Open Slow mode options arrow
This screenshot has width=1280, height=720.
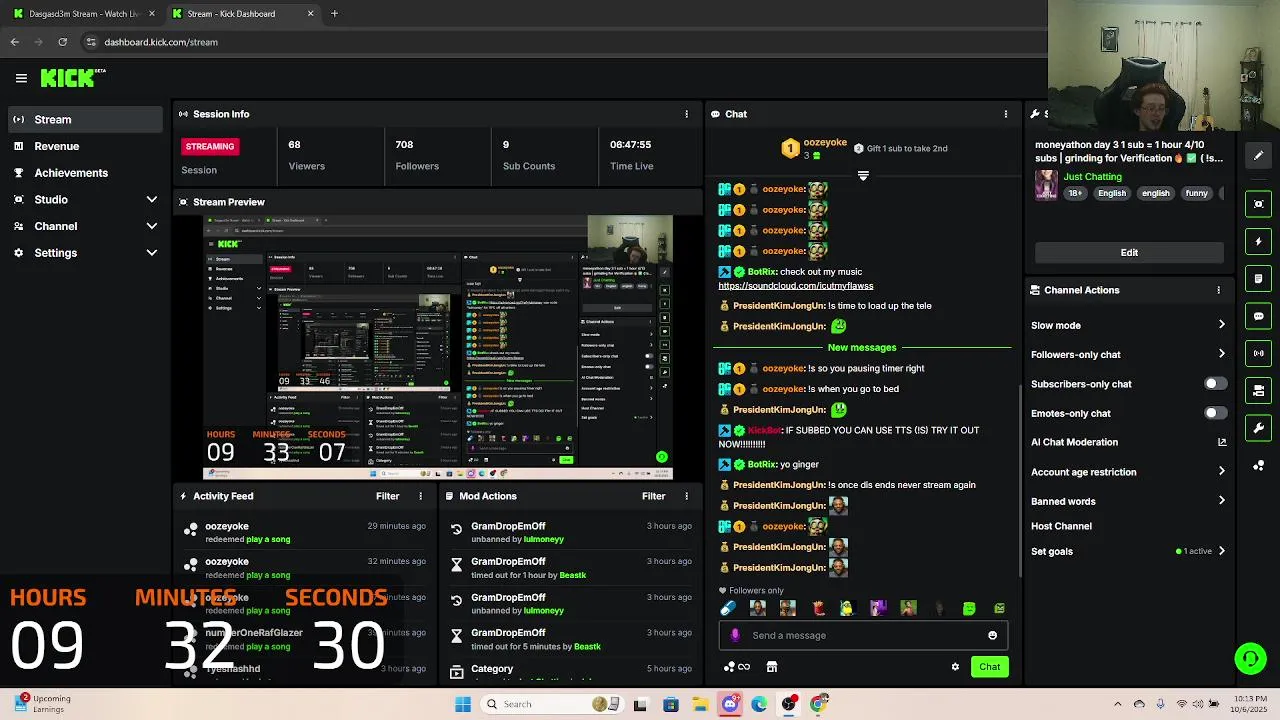[1221, 325]
